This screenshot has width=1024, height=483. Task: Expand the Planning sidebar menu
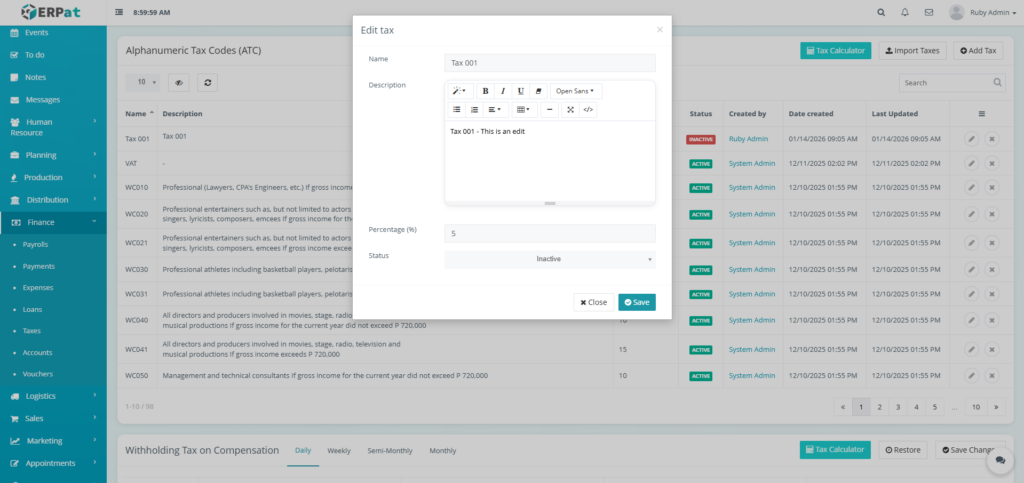coord(54,155)
